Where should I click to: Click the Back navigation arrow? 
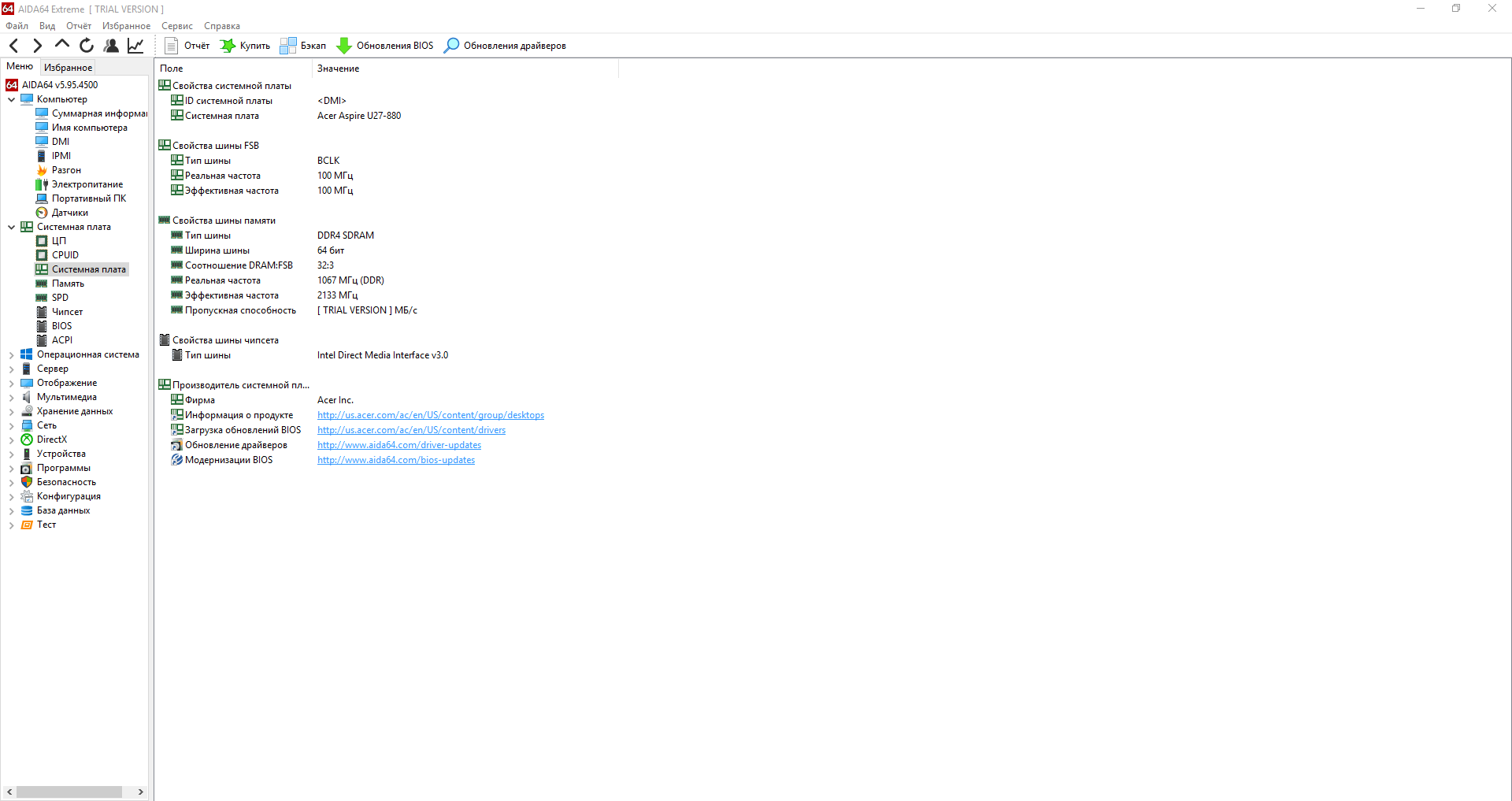pos(13,46)
